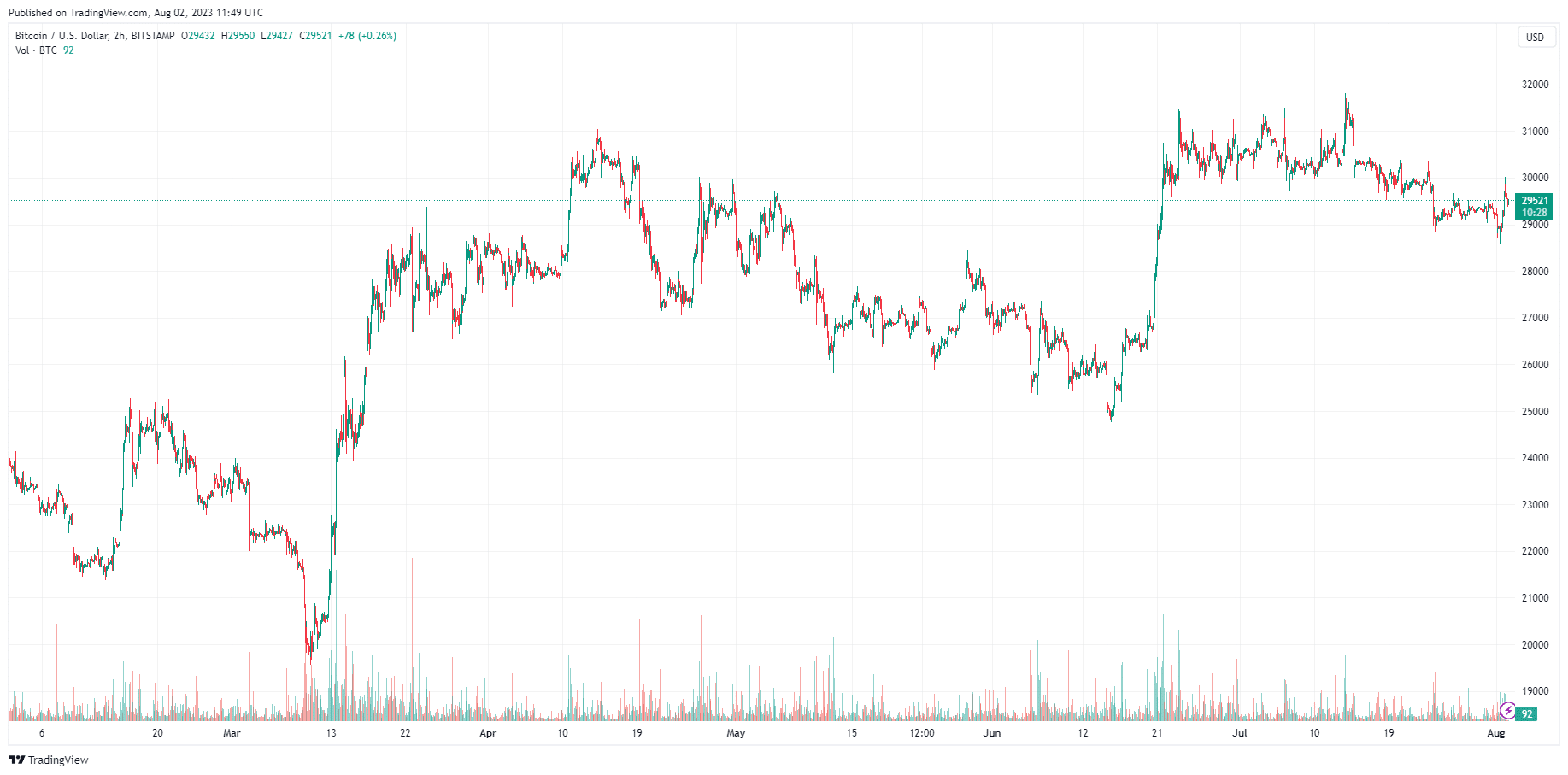The image size is (1568, 775).
Task: Click the 22000 price axis label
Action: [1535, 551]
